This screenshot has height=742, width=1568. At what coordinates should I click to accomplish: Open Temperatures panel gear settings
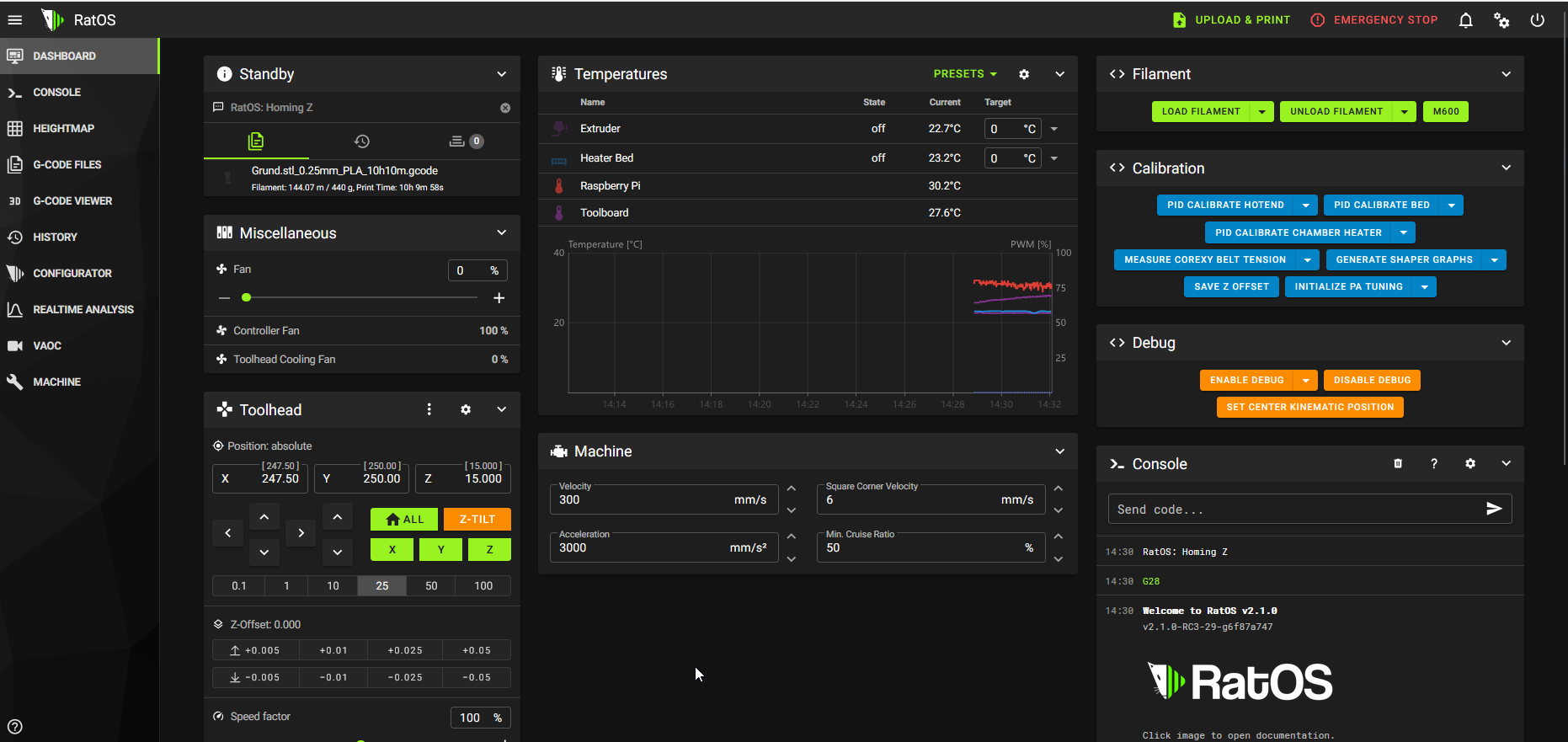[x=1024, y=74]
